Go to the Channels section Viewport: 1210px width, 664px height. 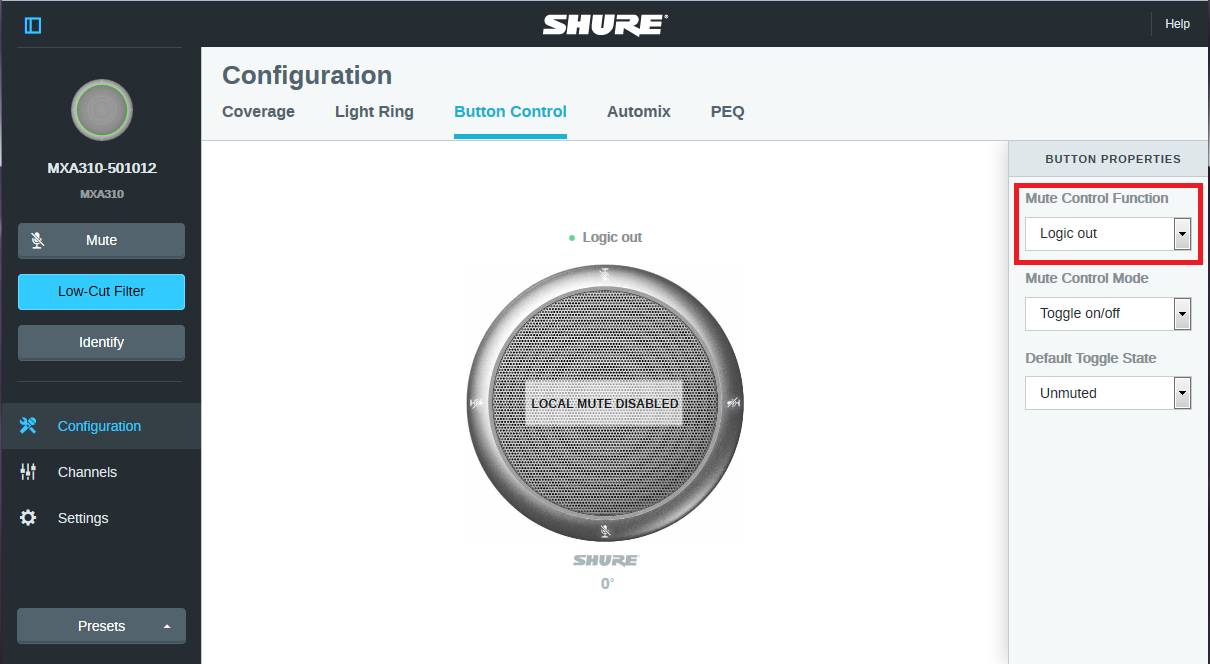click(100, 472)
